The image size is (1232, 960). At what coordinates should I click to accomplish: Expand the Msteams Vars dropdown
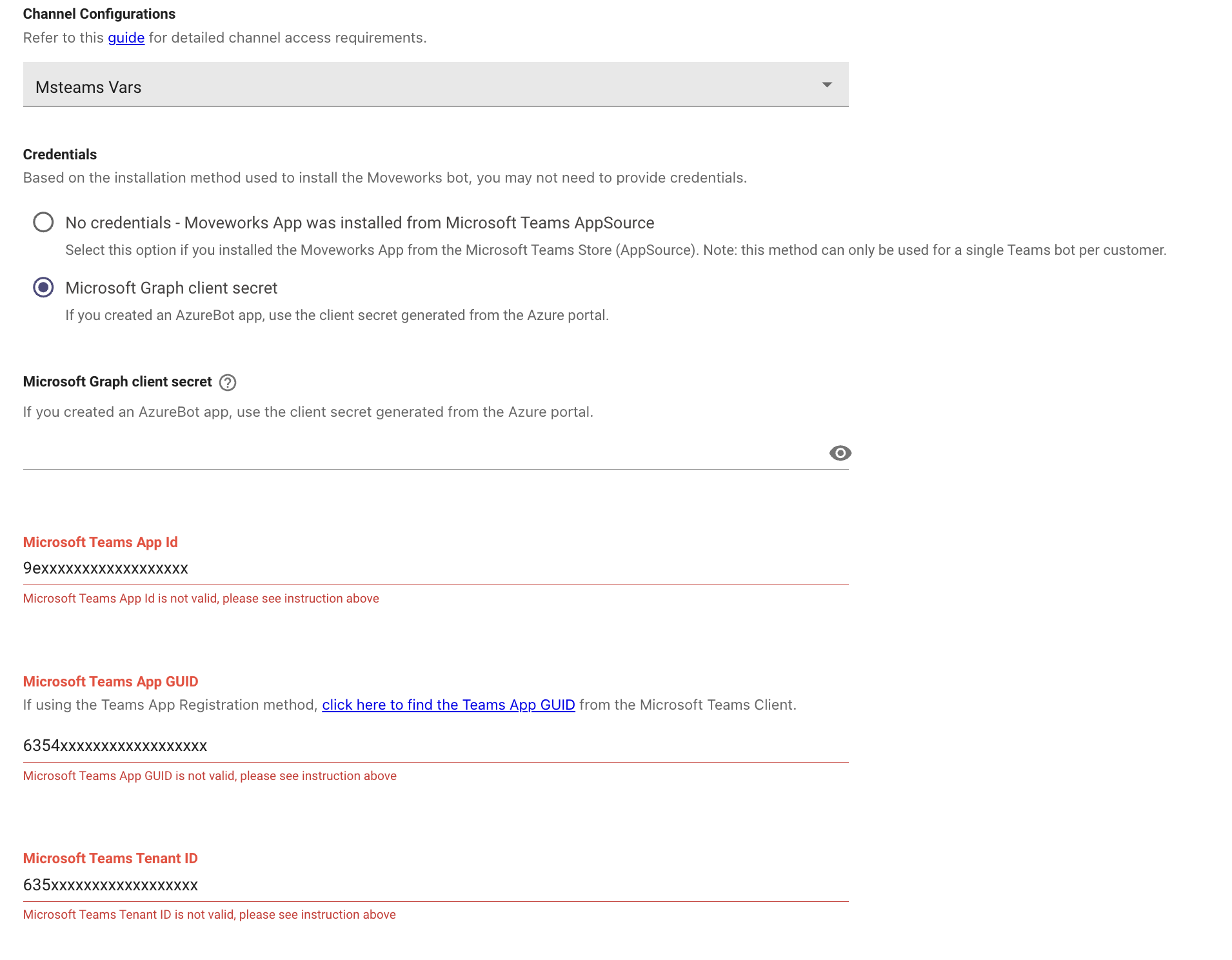click(x=435, y=85)
